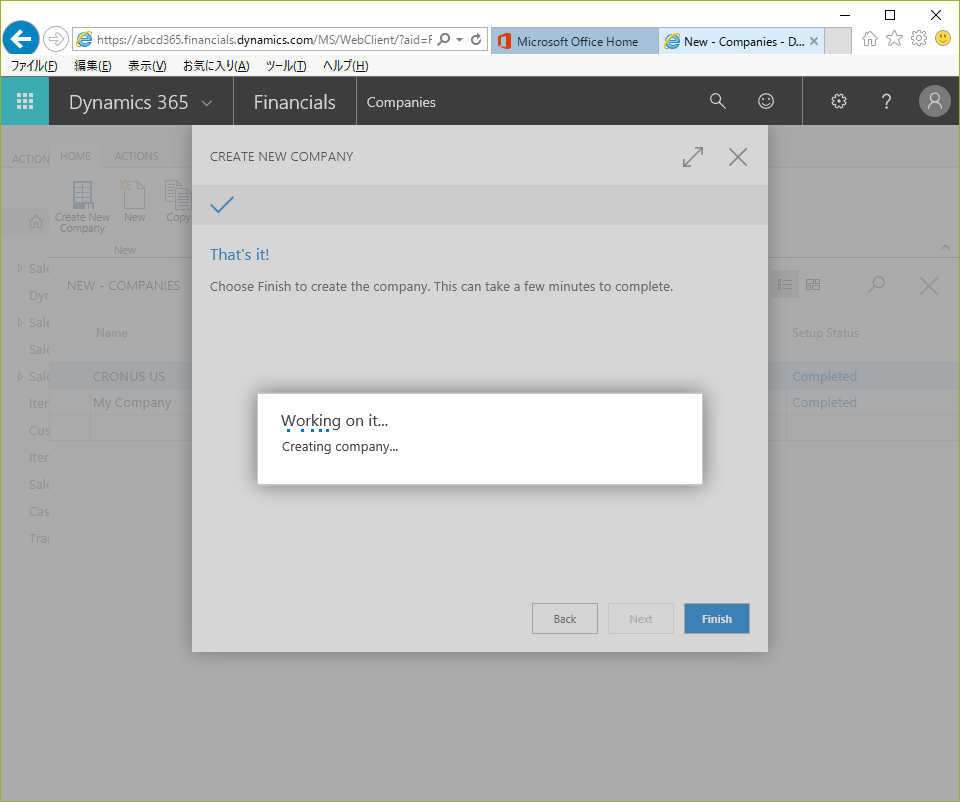Click the browser Home icon

pos(869,39)
